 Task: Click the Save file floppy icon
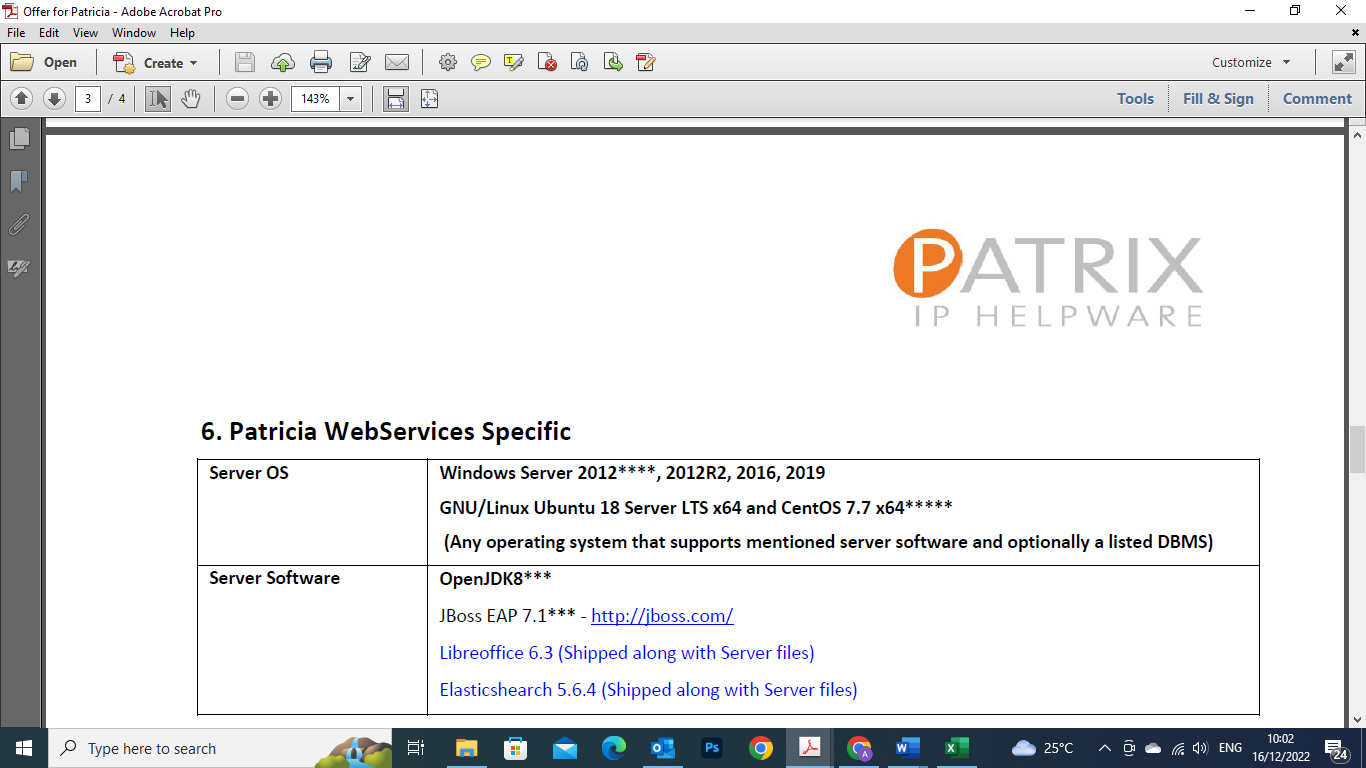point(245,62)
